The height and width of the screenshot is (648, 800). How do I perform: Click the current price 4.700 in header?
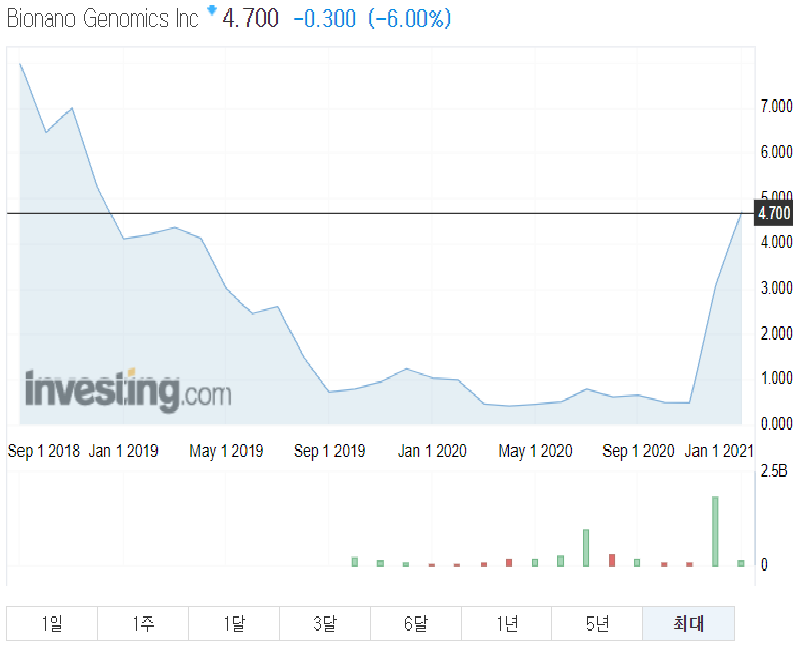coord(251,19)
